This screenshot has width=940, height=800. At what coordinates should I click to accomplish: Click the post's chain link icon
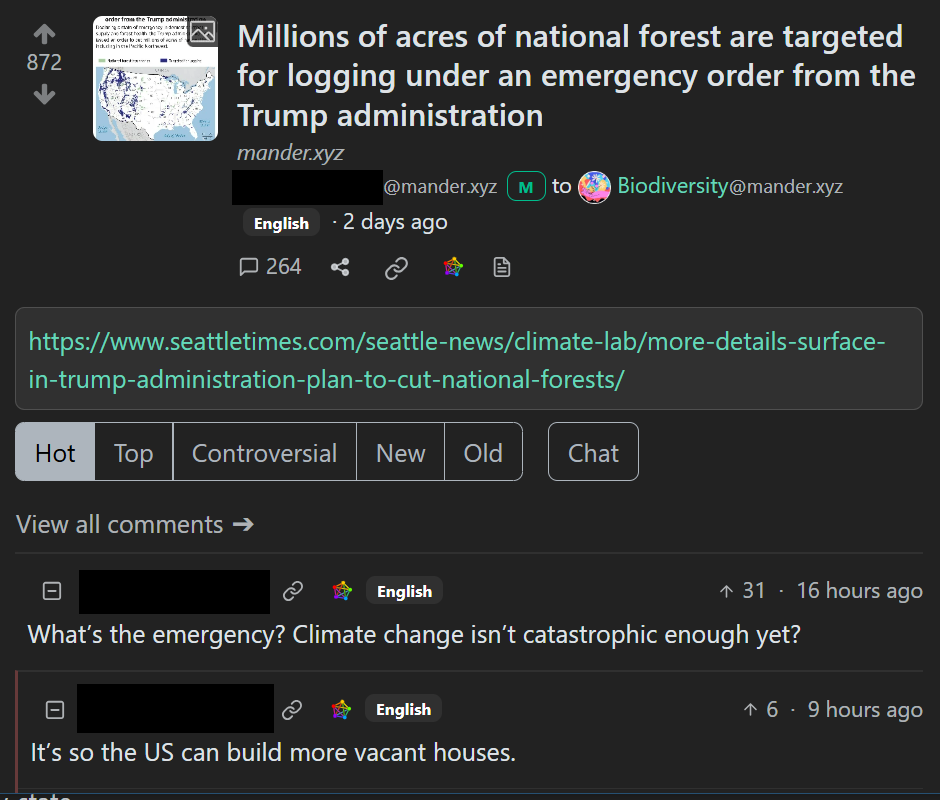397,267
